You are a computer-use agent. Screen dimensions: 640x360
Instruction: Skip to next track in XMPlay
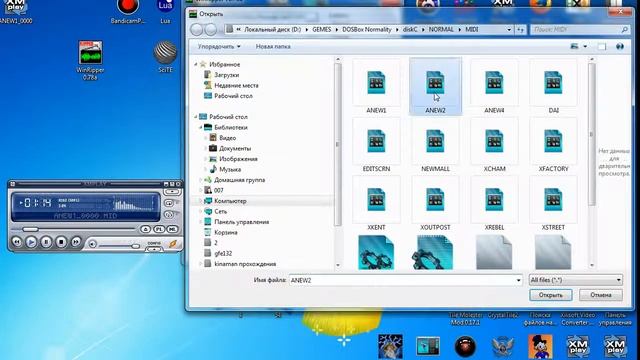click(76, 242)
